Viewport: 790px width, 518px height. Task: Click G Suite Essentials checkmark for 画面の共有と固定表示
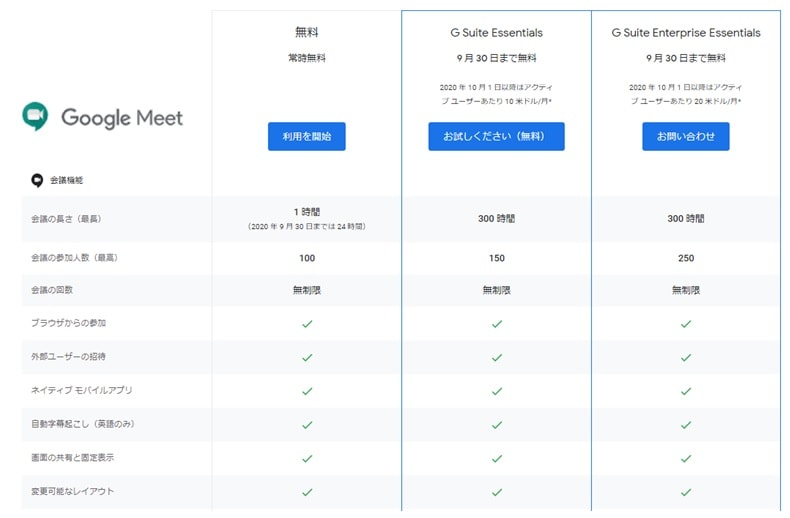(x=496, y=458)
